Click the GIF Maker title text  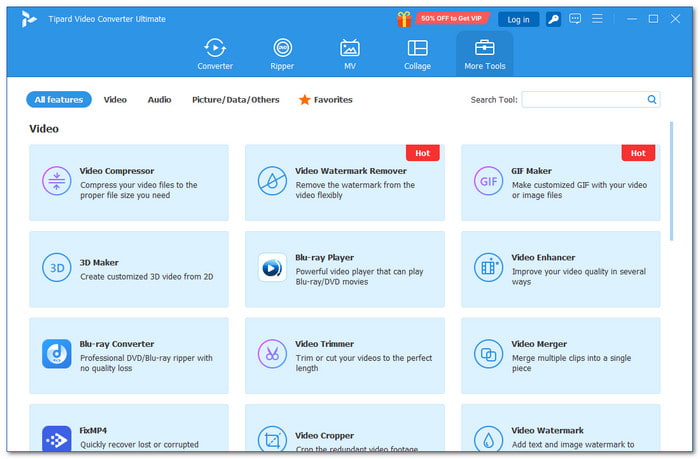click(x=531, y=171)
